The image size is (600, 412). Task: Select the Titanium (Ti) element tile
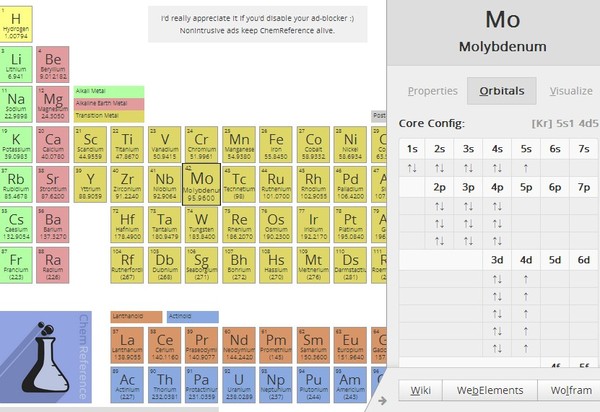(x=128, y=145)
